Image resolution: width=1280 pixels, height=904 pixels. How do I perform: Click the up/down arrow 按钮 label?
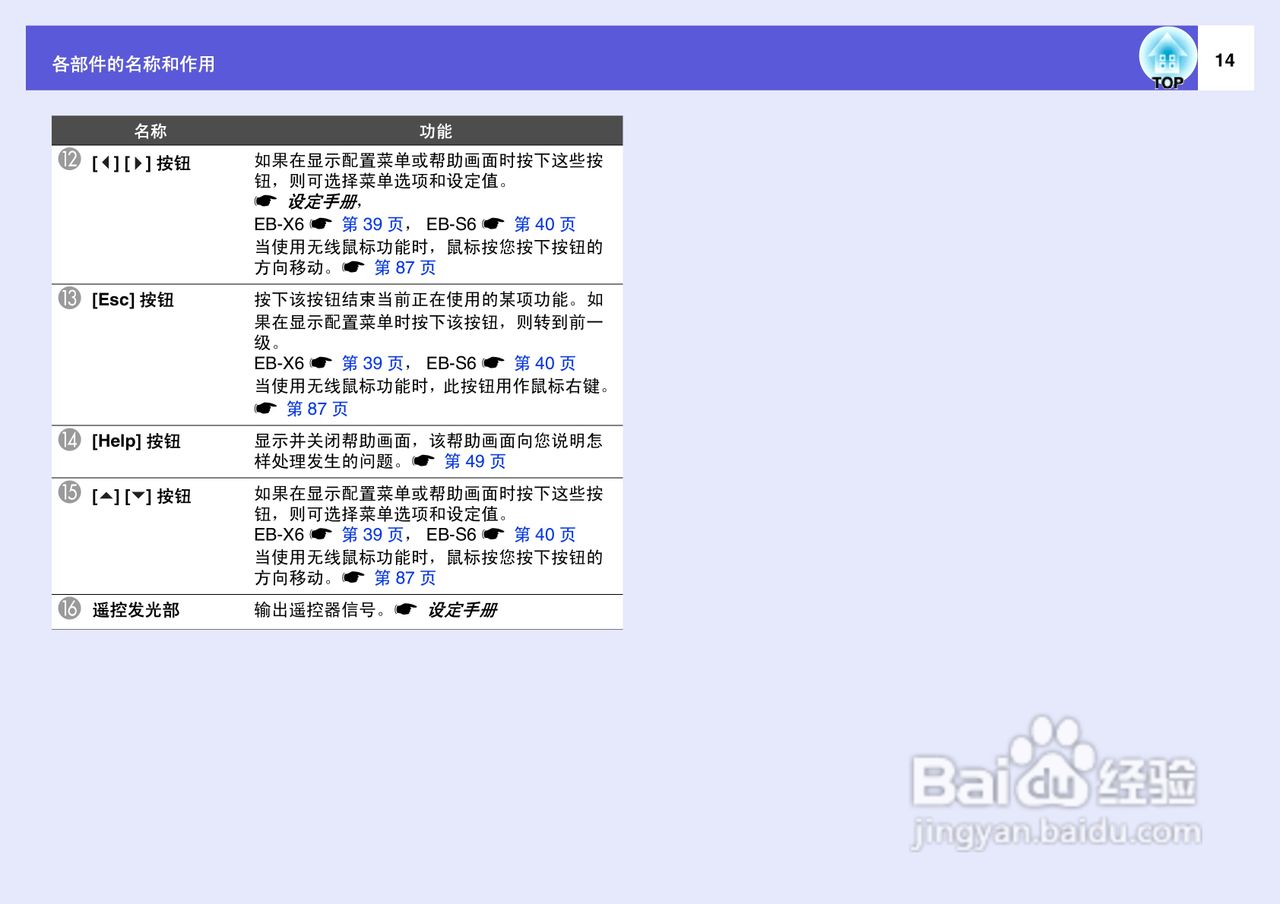coord(141,496)
